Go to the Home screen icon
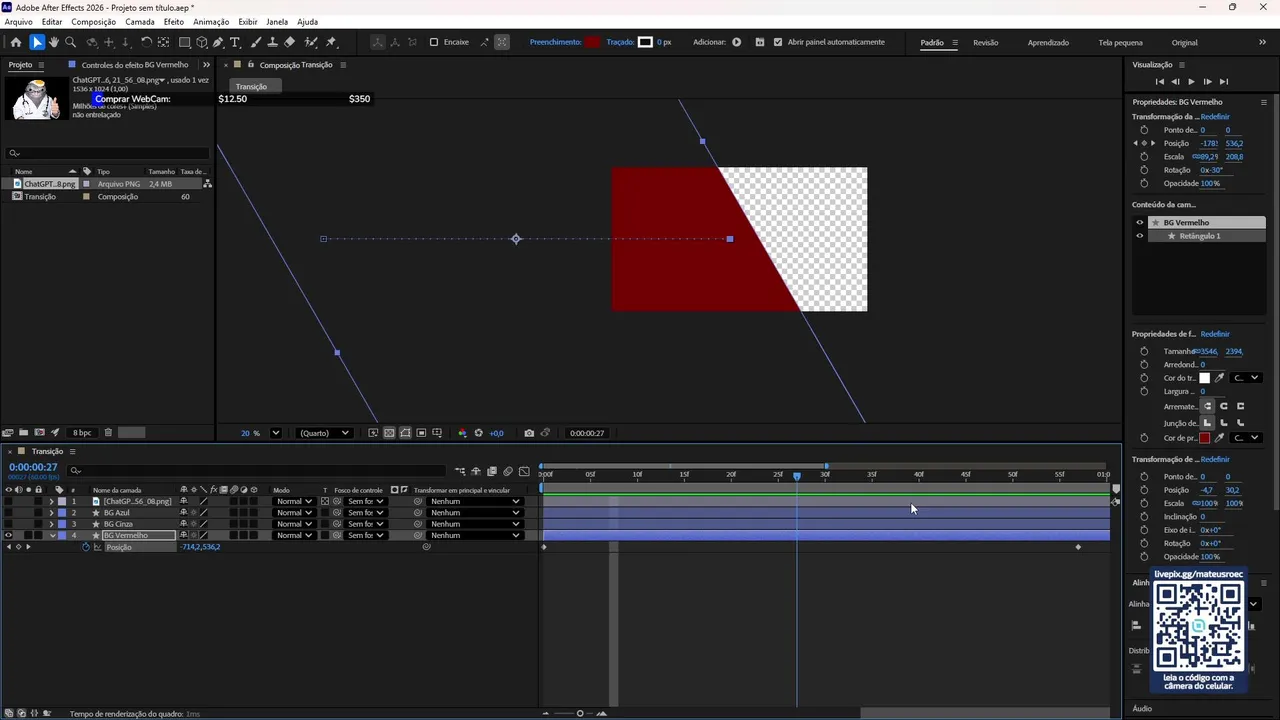The height and width of the screenshot is (720, 1280). point(15,42)
